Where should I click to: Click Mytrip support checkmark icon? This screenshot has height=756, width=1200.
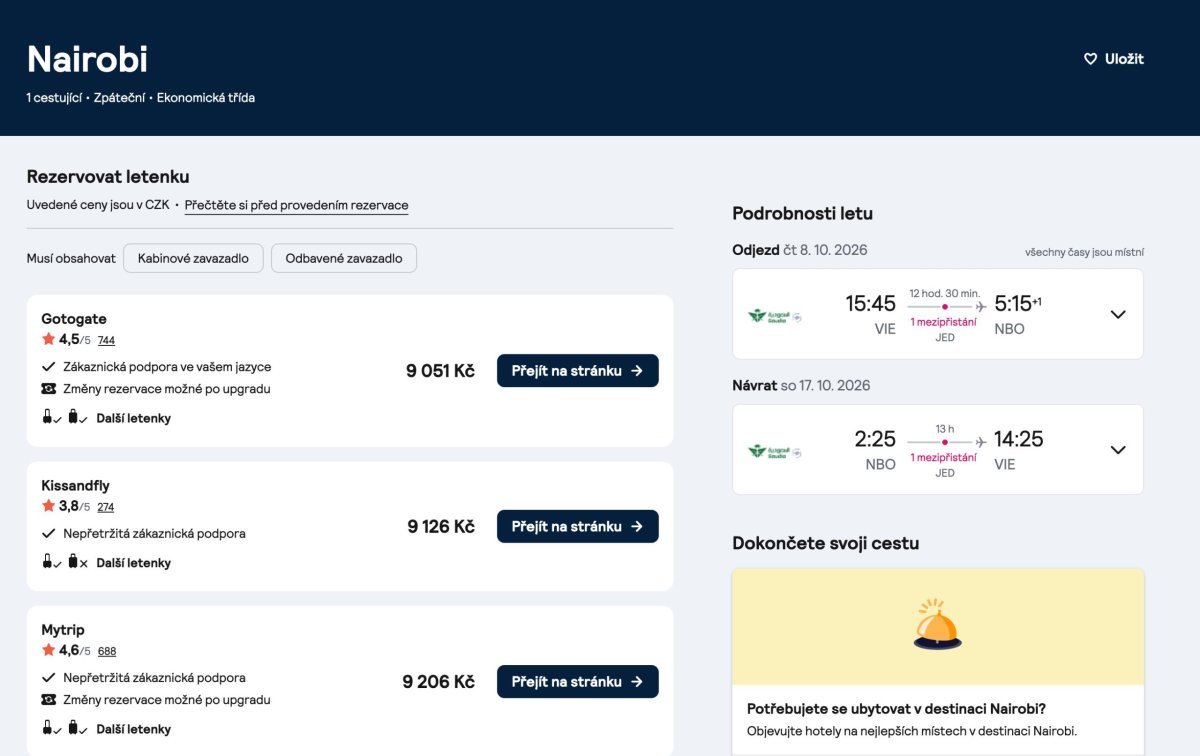click(48, 678)
